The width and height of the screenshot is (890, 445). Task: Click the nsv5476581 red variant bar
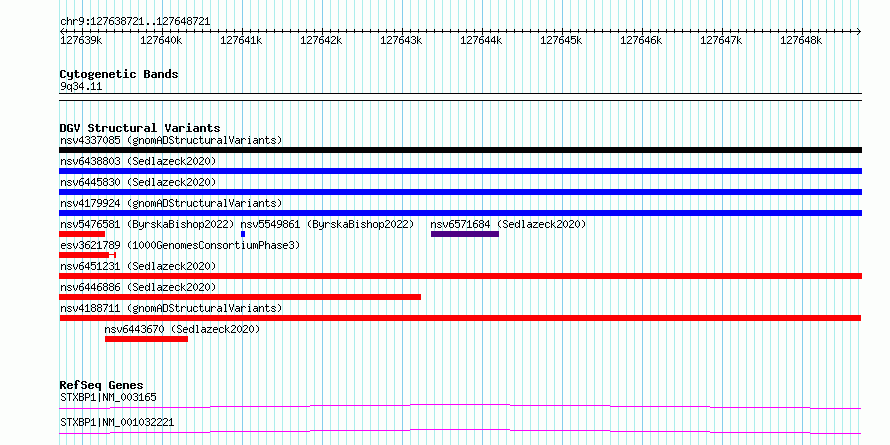82,234
